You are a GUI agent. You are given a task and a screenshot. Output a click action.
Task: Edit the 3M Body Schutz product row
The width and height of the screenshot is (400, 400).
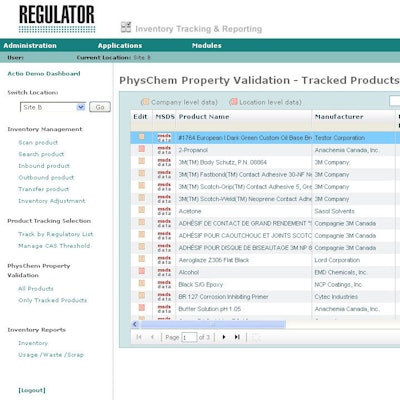pyautogui.click(x=142, y=161)
